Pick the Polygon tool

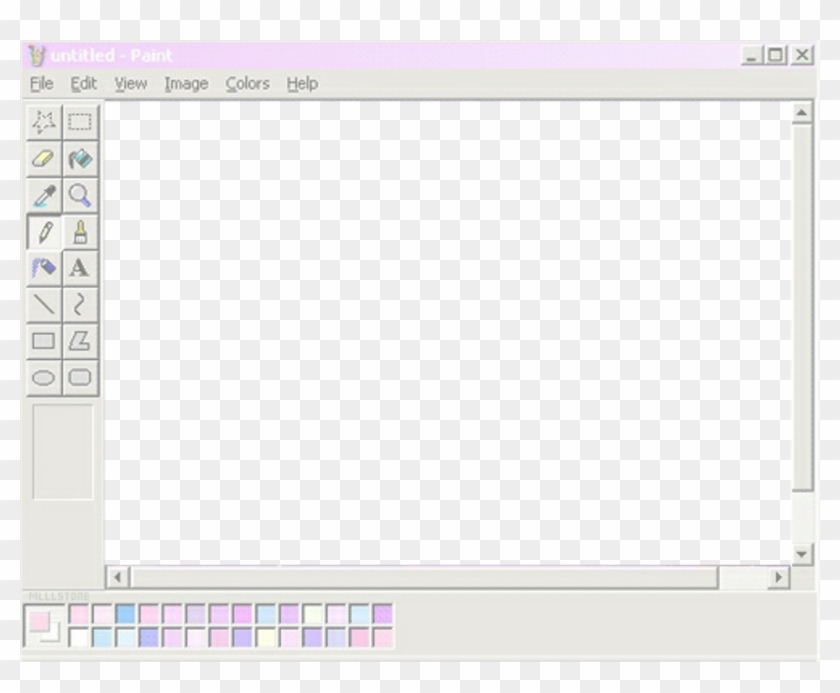click(x=80, y=340)
